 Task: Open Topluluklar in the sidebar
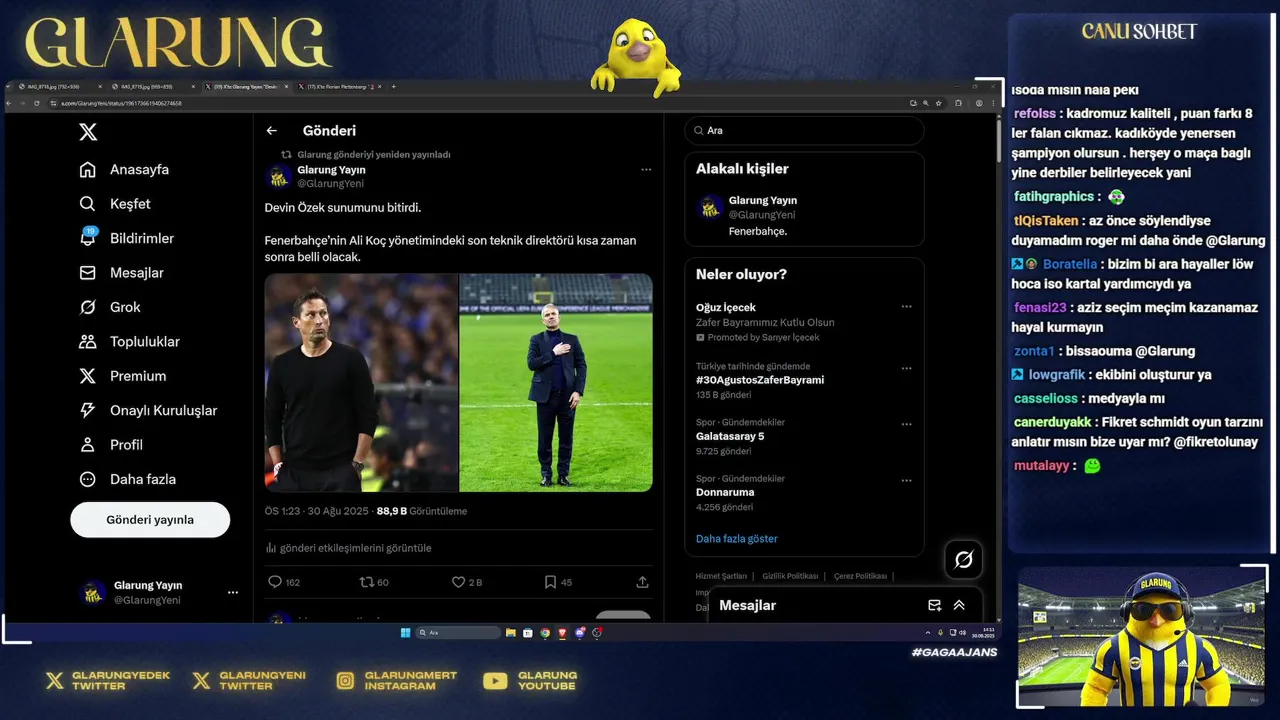[130, 342]
